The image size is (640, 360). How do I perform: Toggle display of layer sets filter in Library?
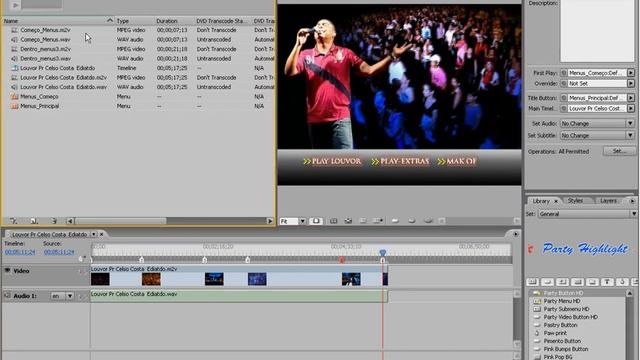[592, 282]
